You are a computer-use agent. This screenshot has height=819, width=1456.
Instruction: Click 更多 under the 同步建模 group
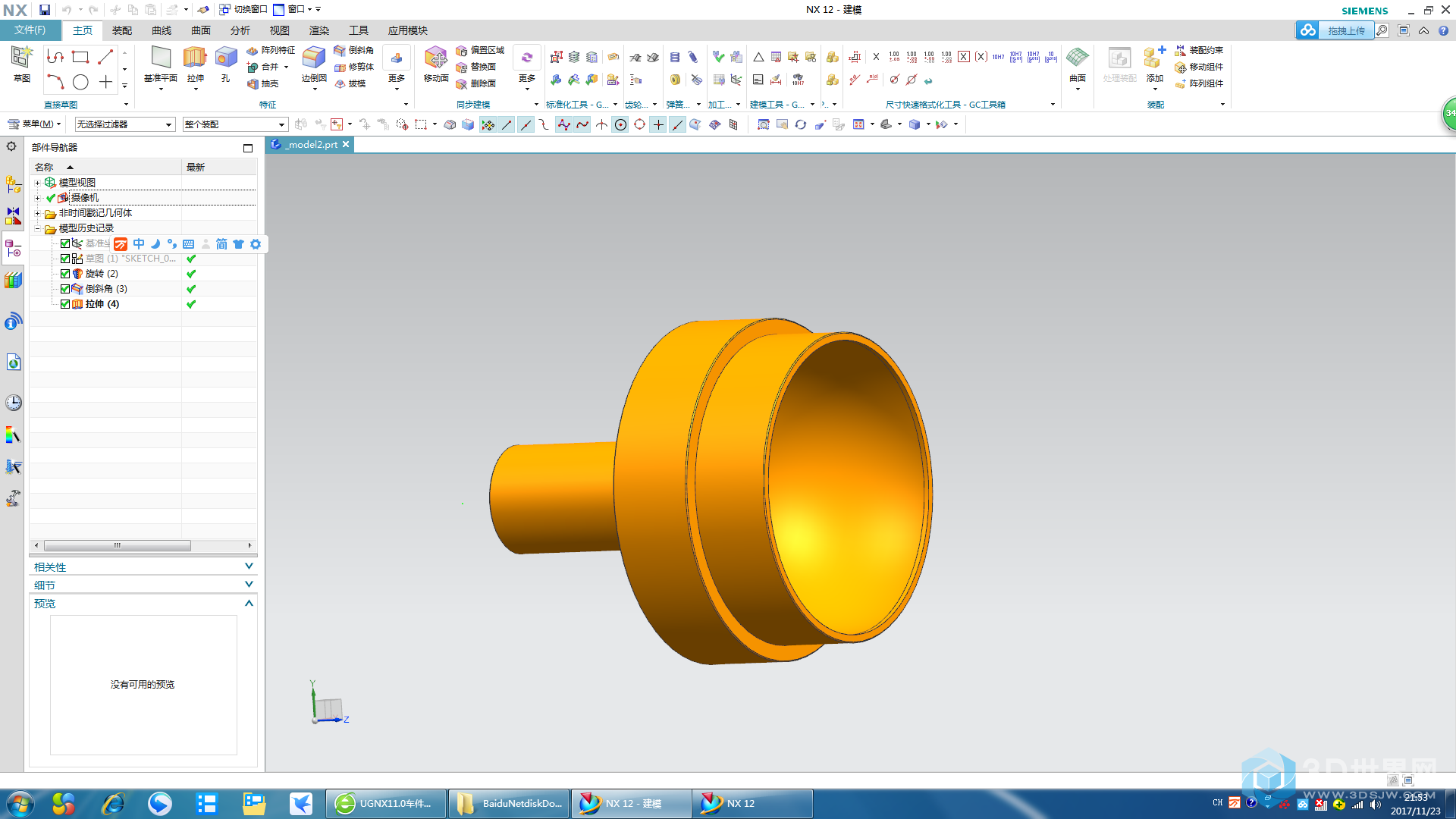pyautogui.click(x=527, y=67)
